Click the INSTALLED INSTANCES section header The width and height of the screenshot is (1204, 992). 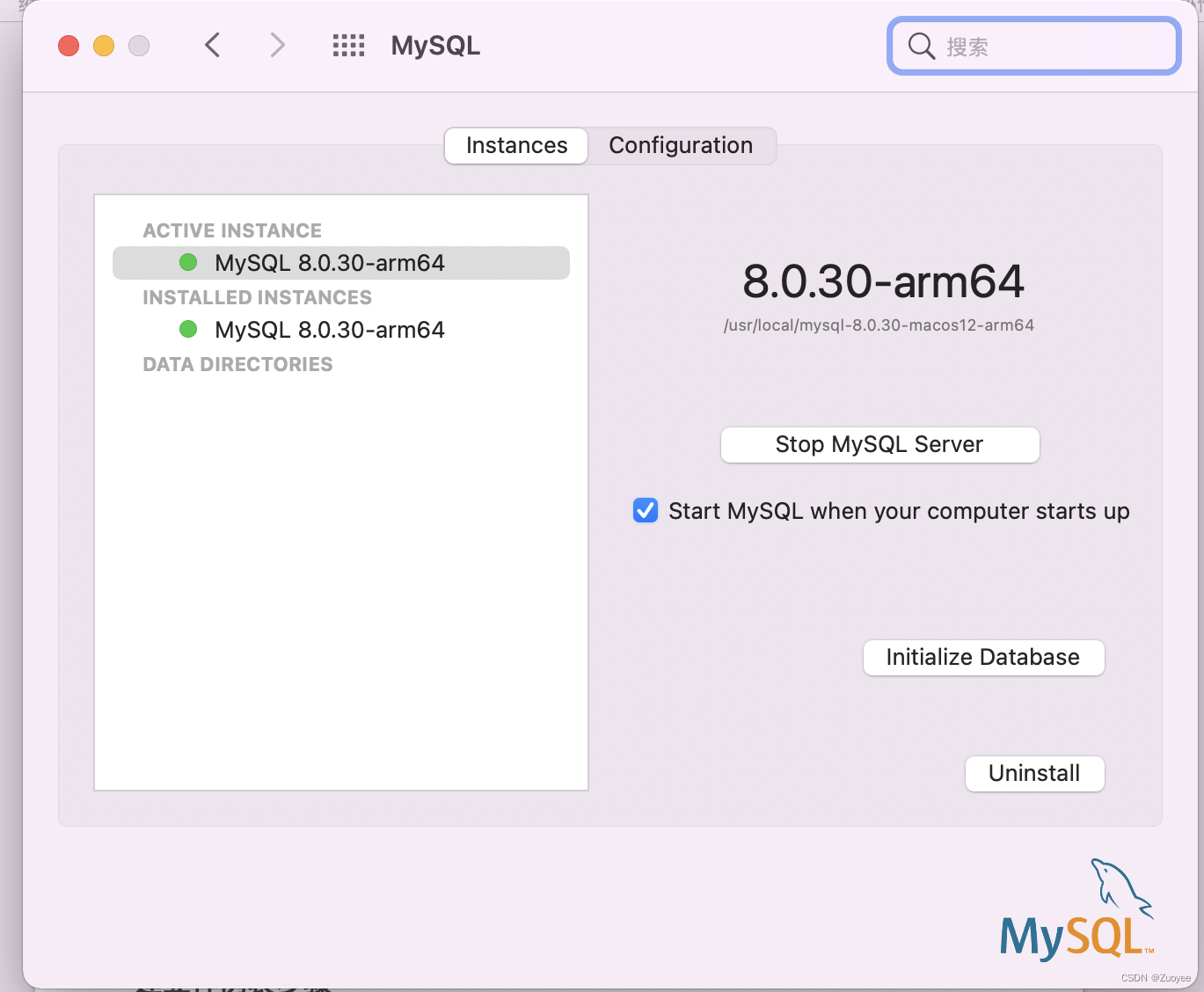(x=258, y=297)
